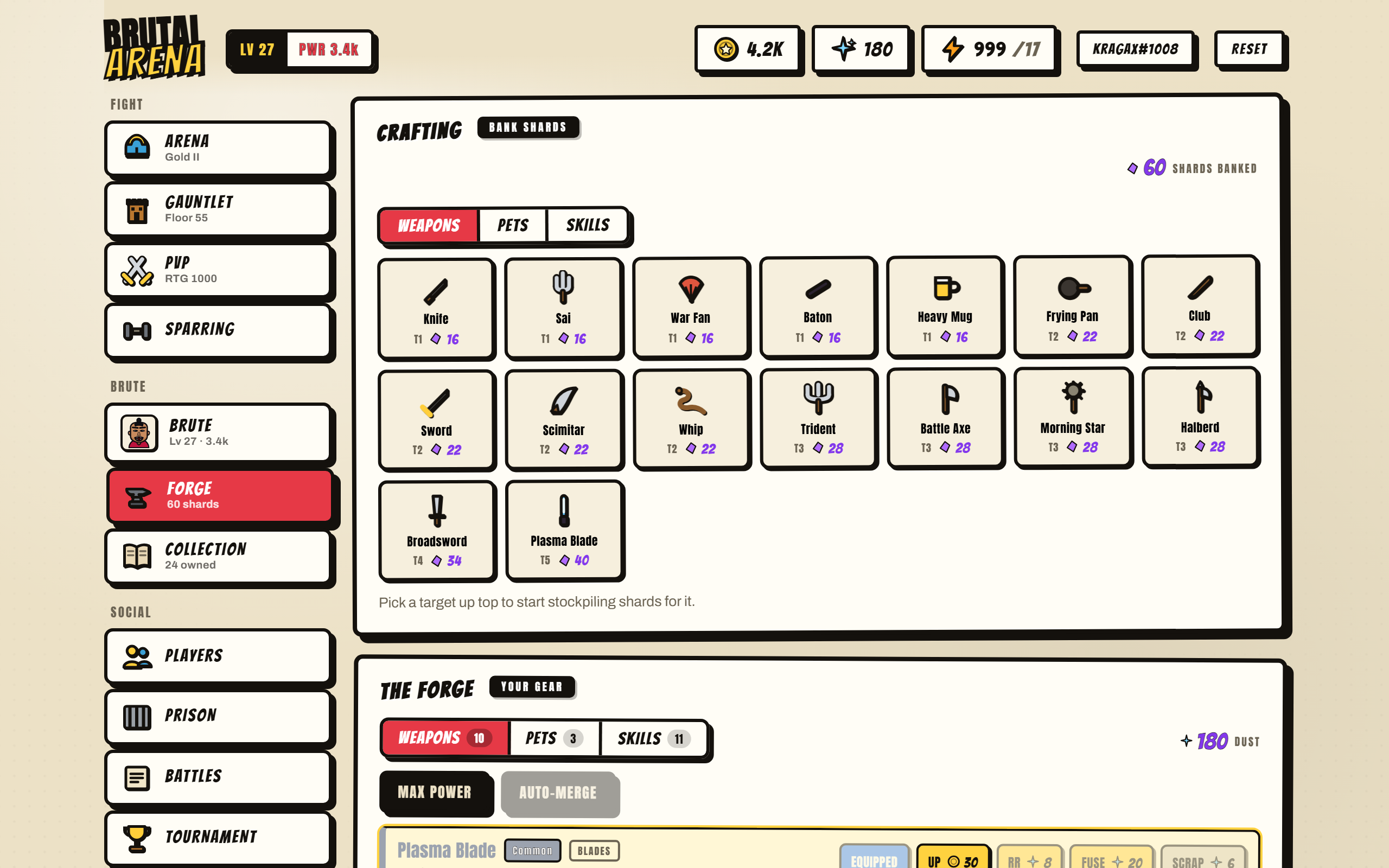Show Forge Skills gear tab with 11
The height and width of the screenshot is (868, 1389).
tap(654, 739)
